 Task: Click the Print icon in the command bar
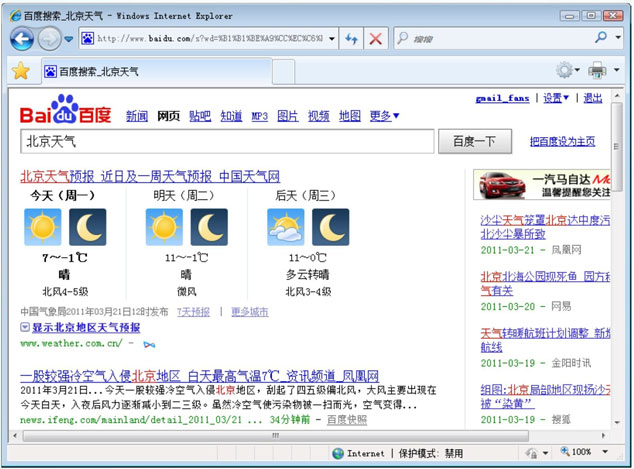[x=597, y=70]
